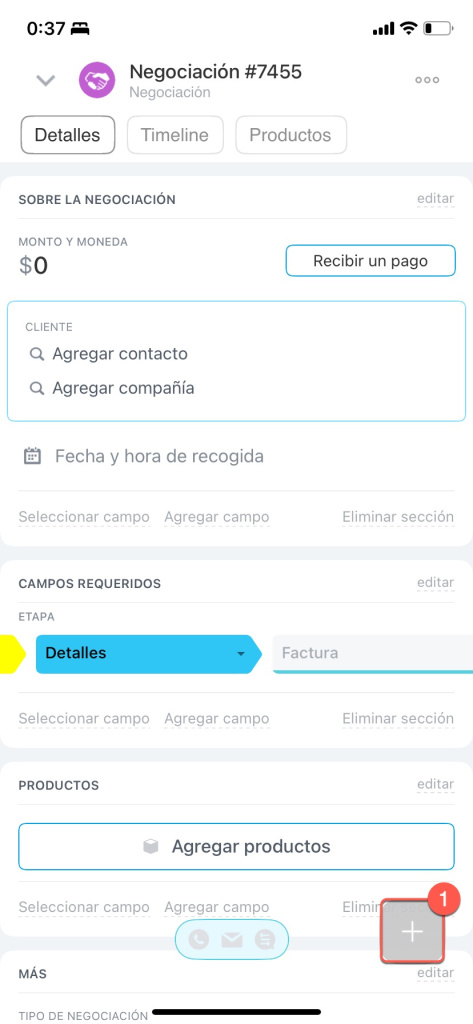Open the Detalles stage dropdown arrow
The image size is (473, 1024).
pyautogui.click(x=240, y=654)
